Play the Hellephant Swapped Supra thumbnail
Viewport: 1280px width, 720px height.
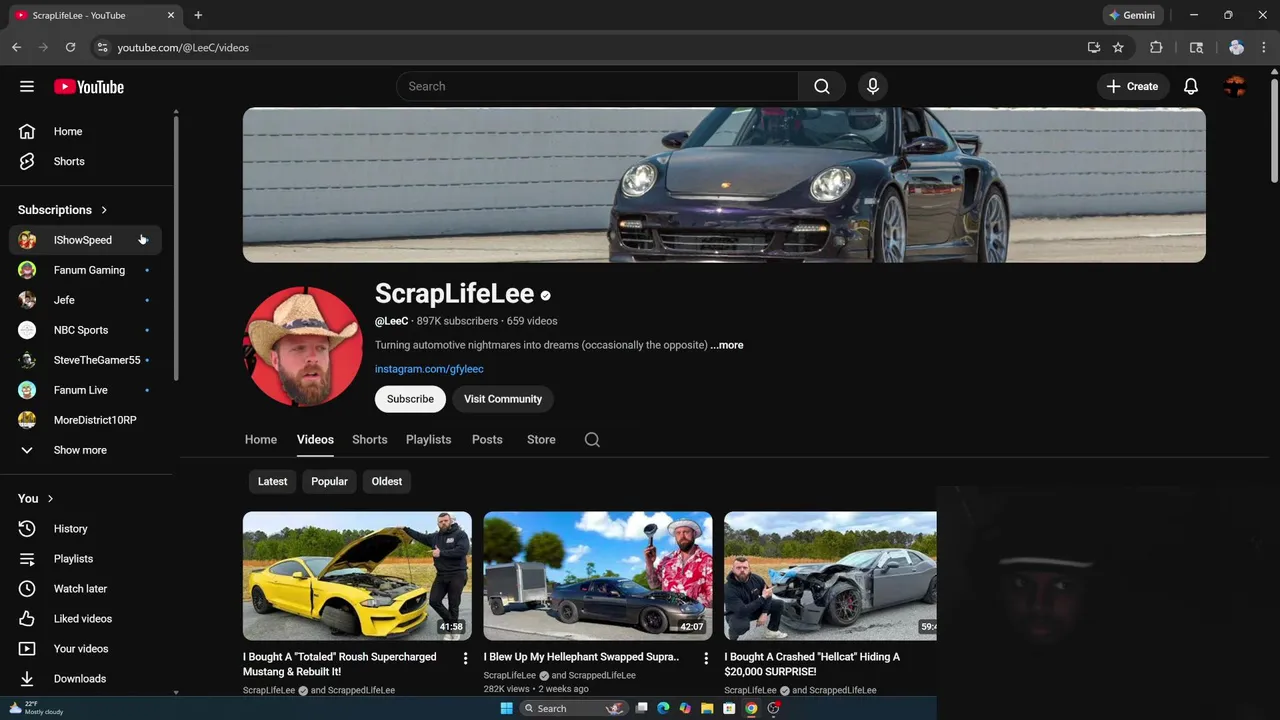[598, 576]
